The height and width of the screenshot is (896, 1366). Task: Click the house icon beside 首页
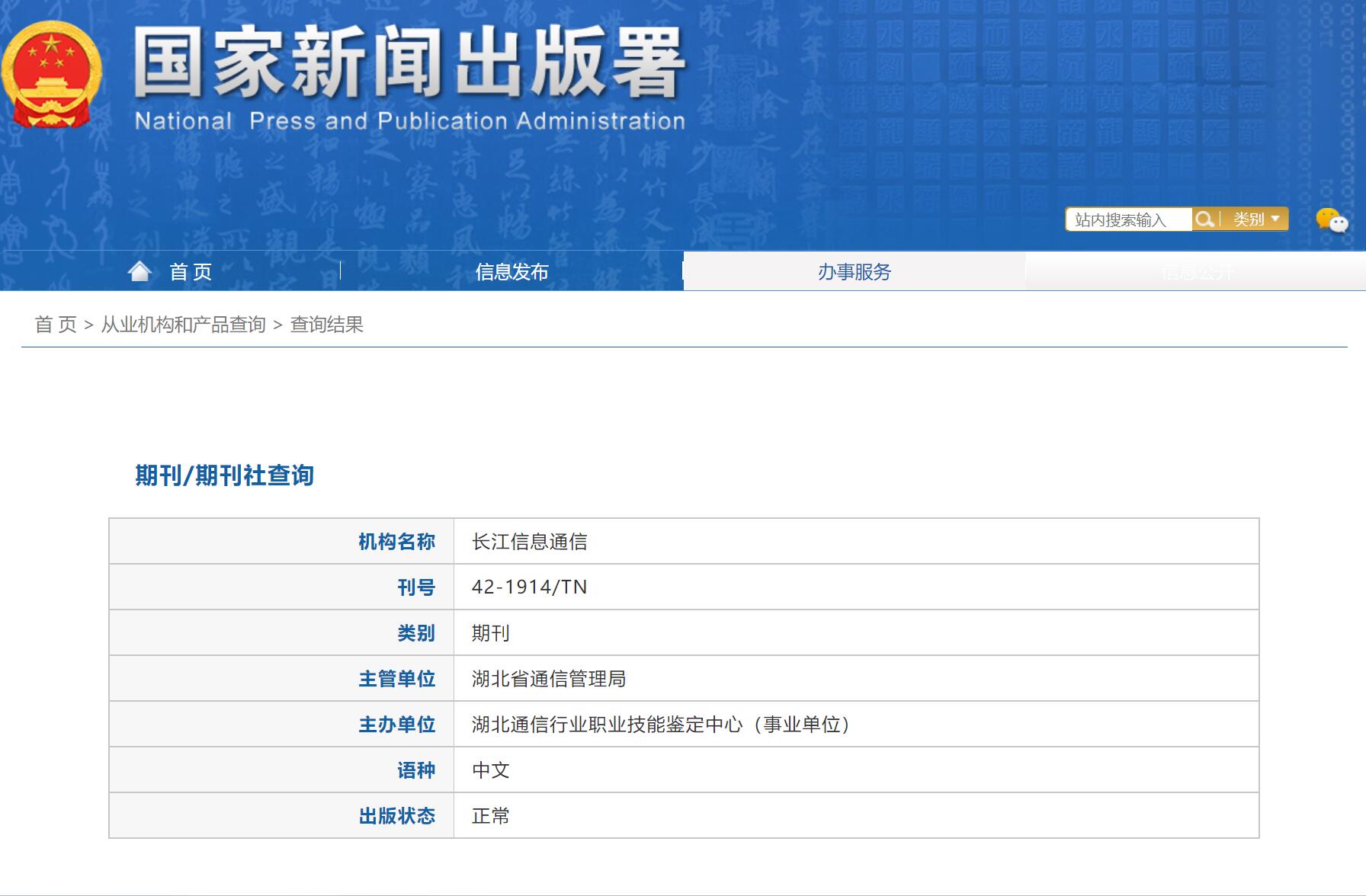139,271
